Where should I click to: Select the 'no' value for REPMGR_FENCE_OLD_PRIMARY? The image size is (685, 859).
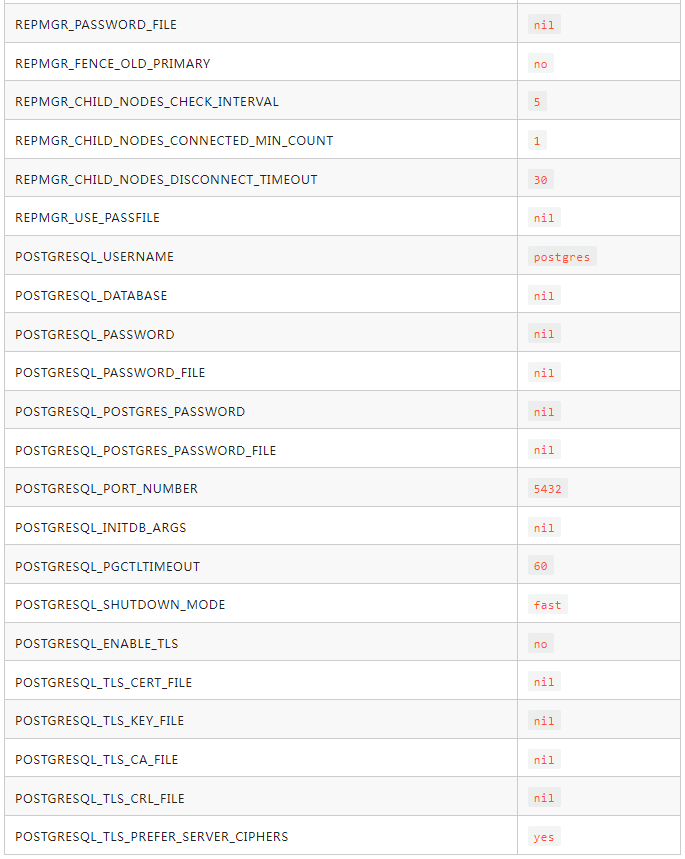click(x=541, y=63)
